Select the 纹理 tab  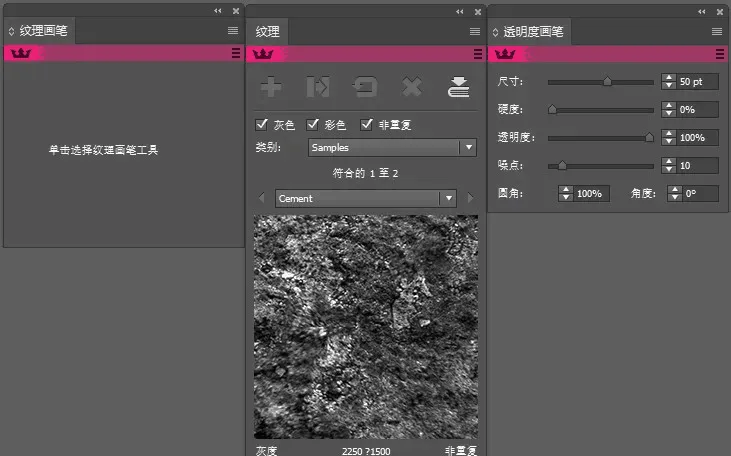pos(268,32)
